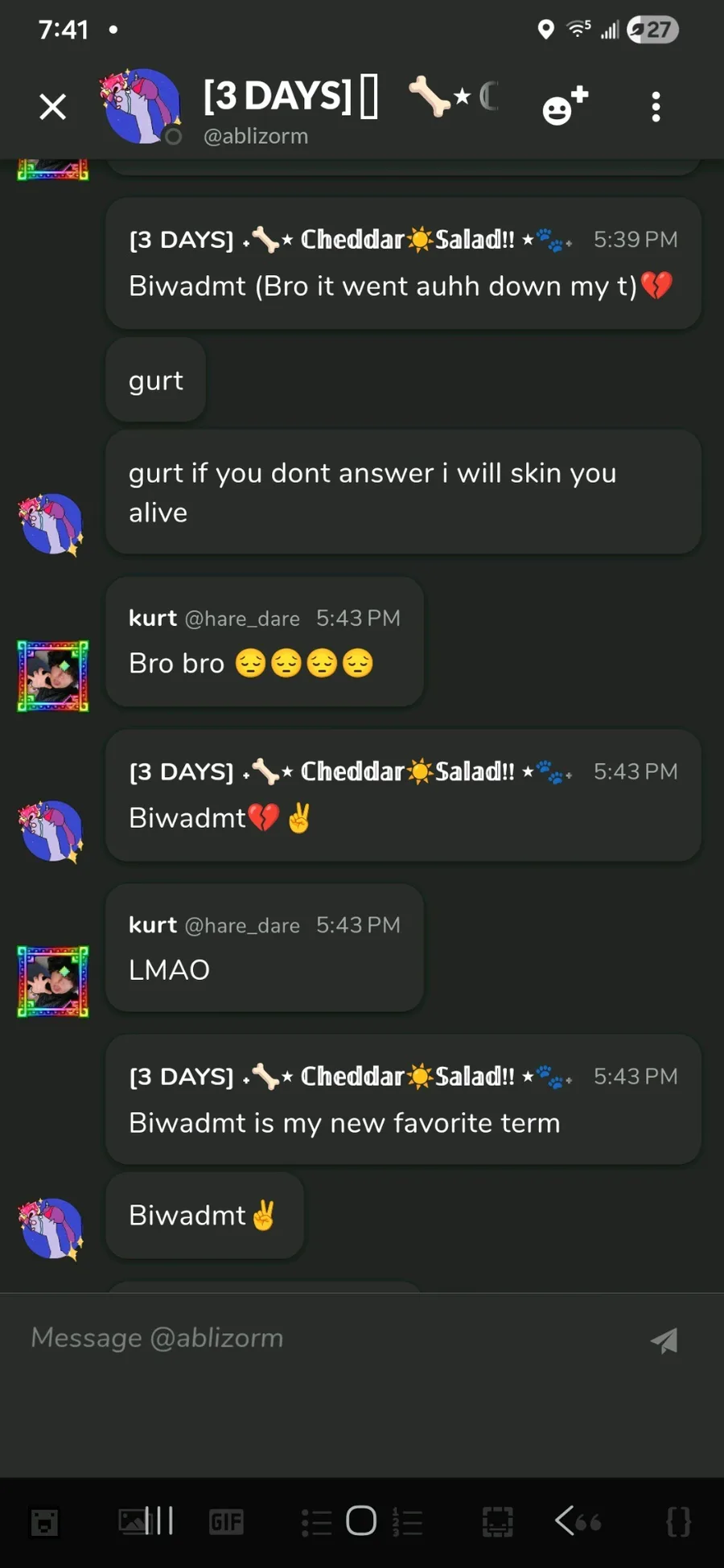Tap the send paper-plane icon
The height and width of the screenshot is (1568, 724).
tap(664, 1340)
